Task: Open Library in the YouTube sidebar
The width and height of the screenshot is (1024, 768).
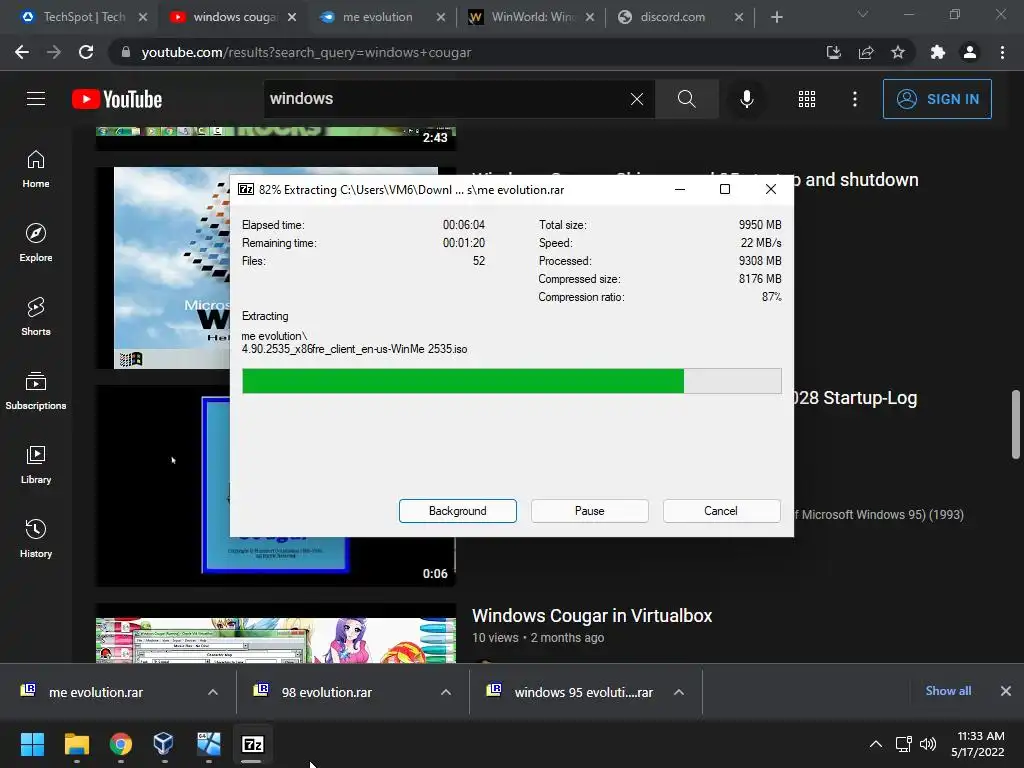Action: point(36,464)
